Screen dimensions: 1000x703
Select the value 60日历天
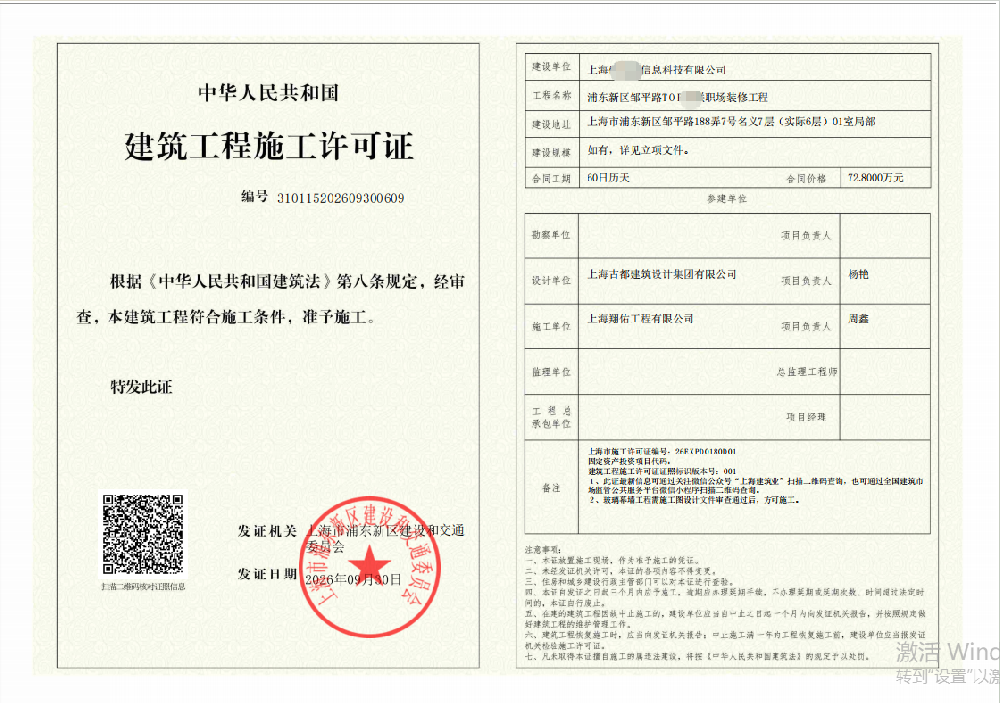608,177
